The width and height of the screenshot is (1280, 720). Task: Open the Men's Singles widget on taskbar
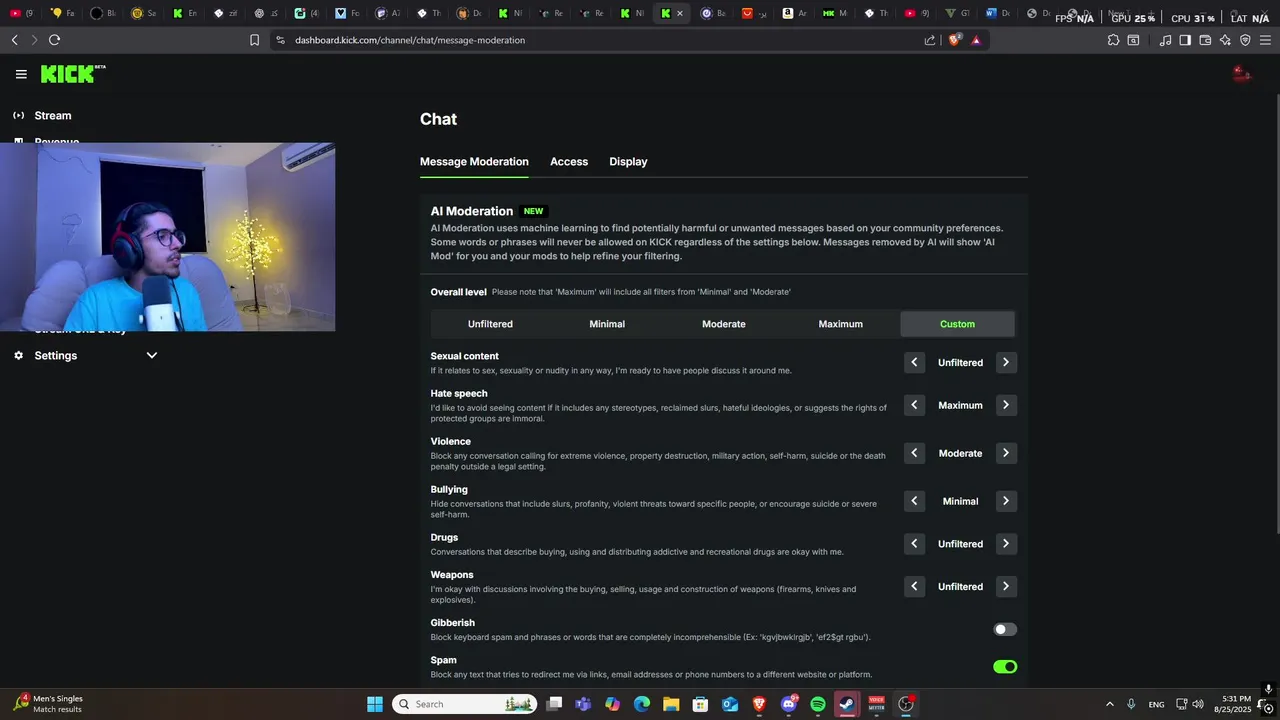pyautogui.click(x=50, y=704)
